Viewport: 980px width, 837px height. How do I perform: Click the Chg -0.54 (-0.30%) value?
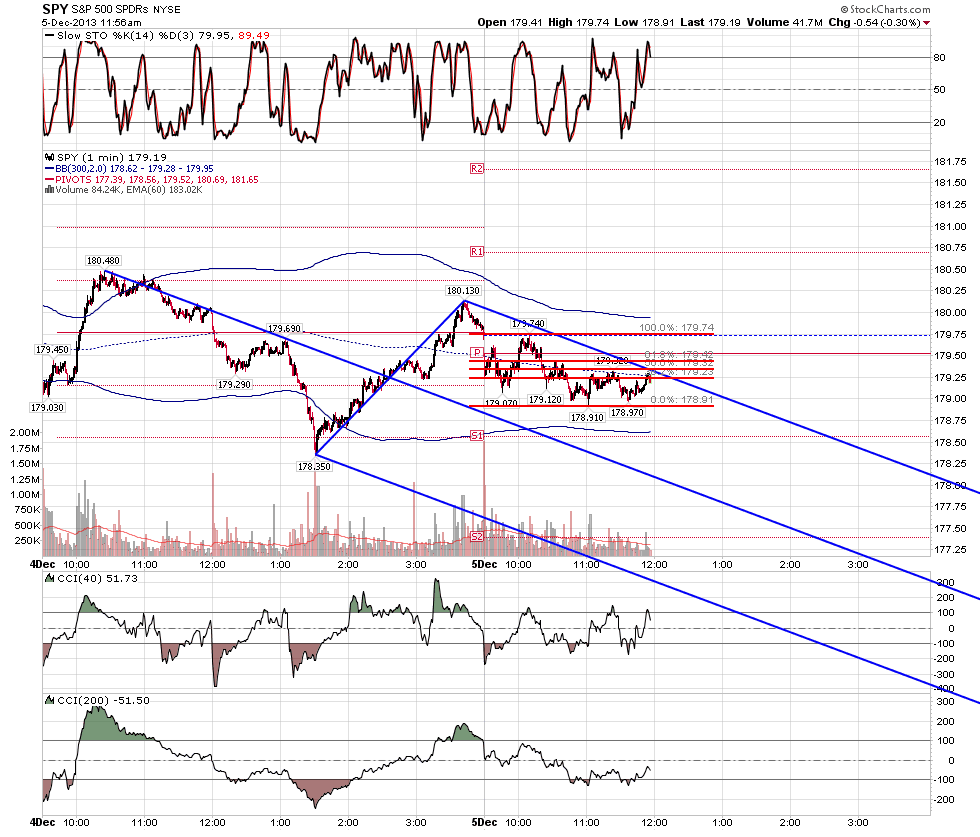(874, 23)
